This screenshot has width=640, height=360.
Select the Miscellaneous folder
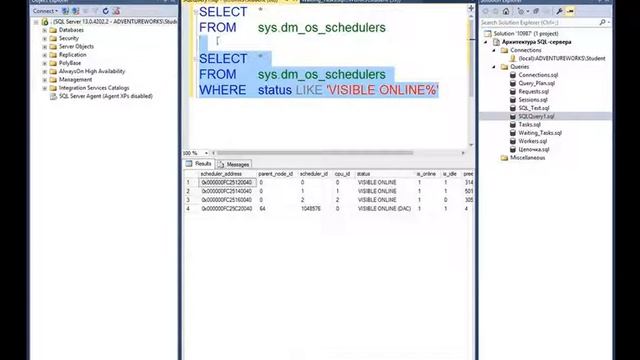click(527, 158)
